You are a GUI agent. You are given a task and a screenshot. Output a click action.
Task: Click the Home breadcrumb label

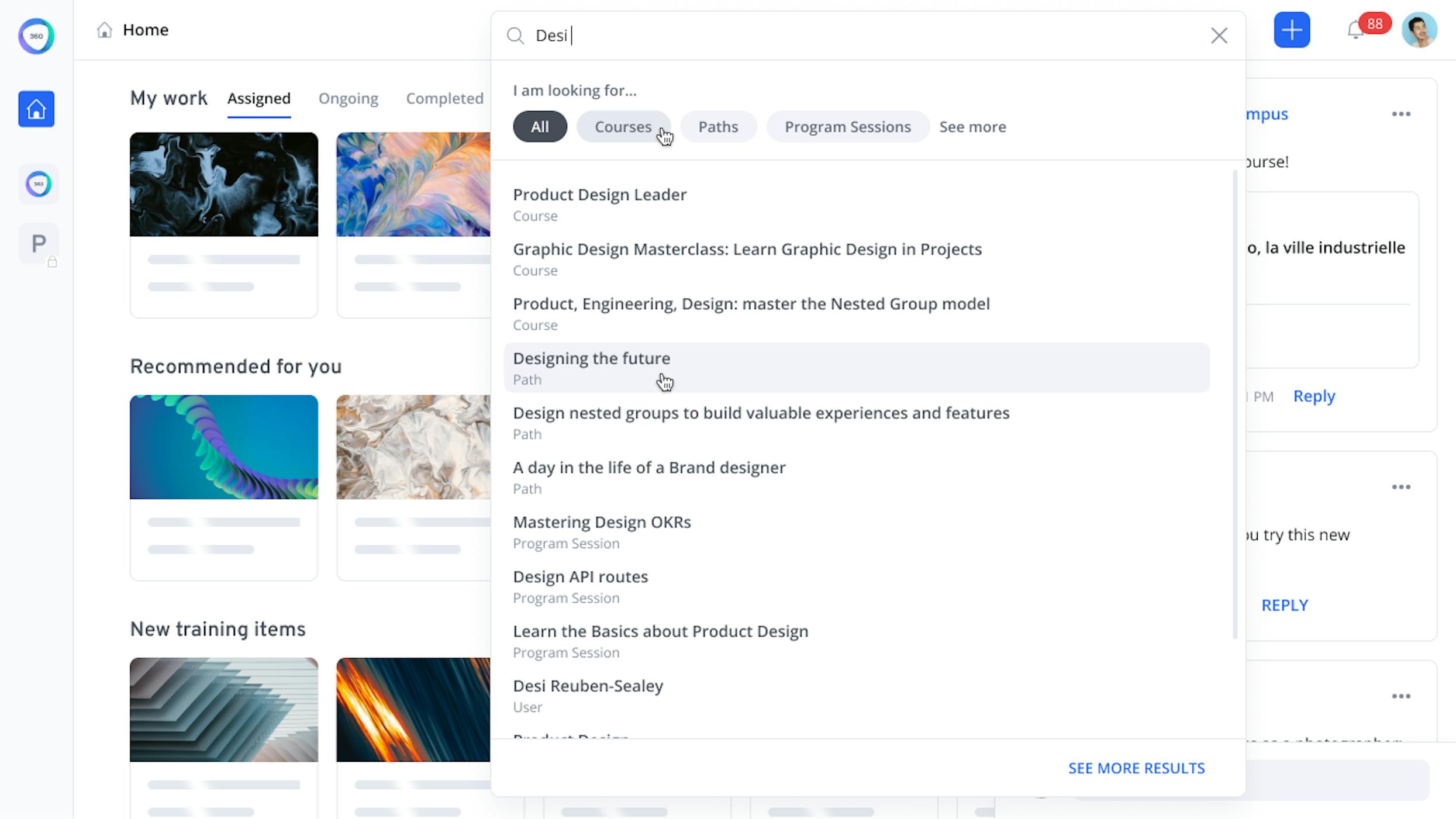tap(146, 30)
